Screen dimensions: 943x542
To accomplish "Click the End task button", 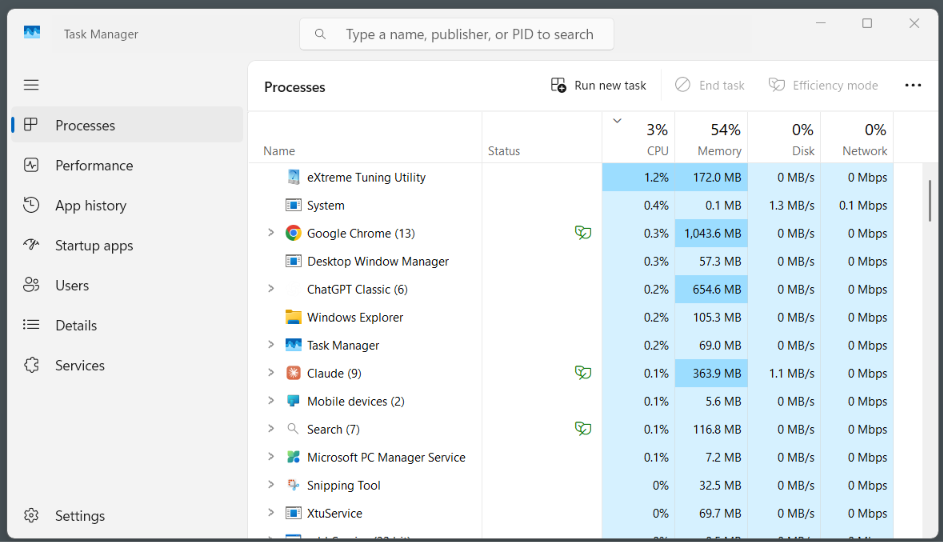I will 710,85.
